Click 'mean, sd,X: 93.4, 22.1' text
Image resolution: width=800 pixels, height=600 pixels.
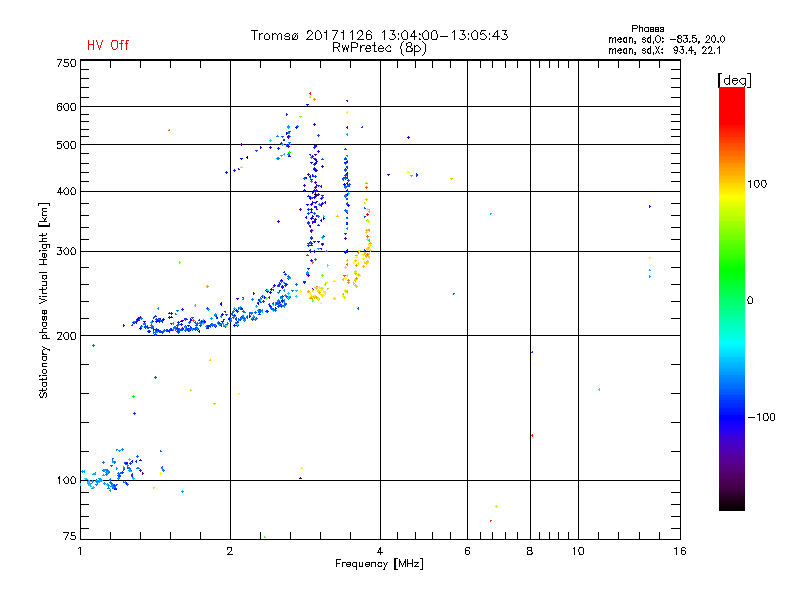[664, 50]
